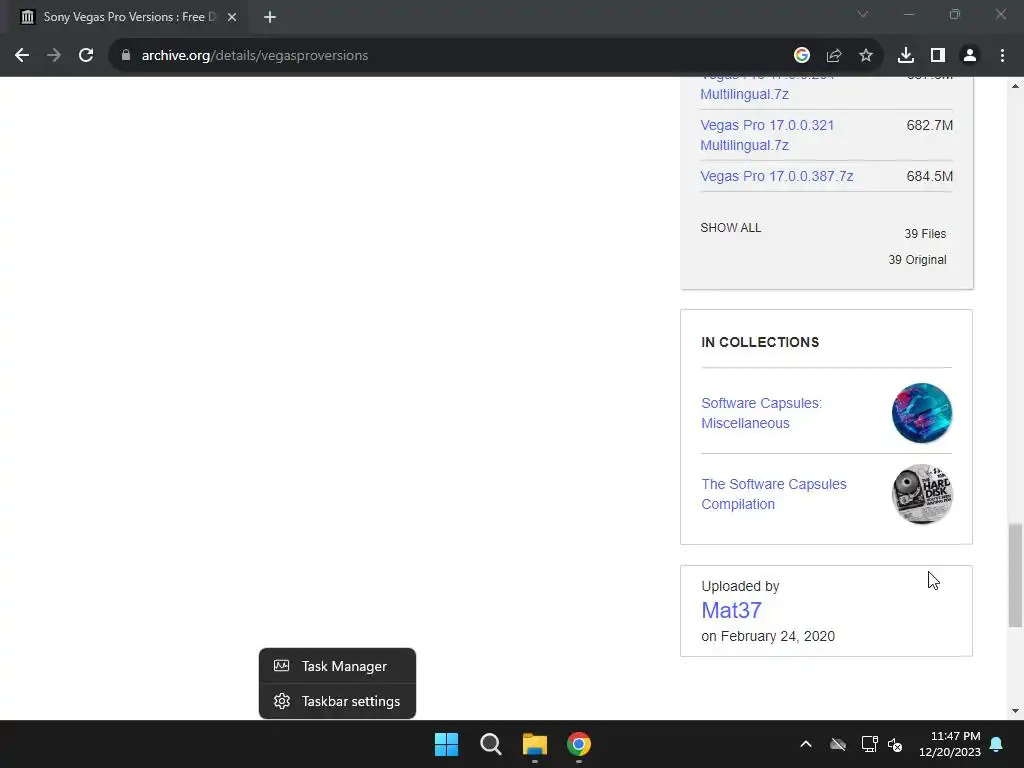Click the page vertical scrollbar thumb
This screenshot has width=1024, height=768.
(1015, 575)
